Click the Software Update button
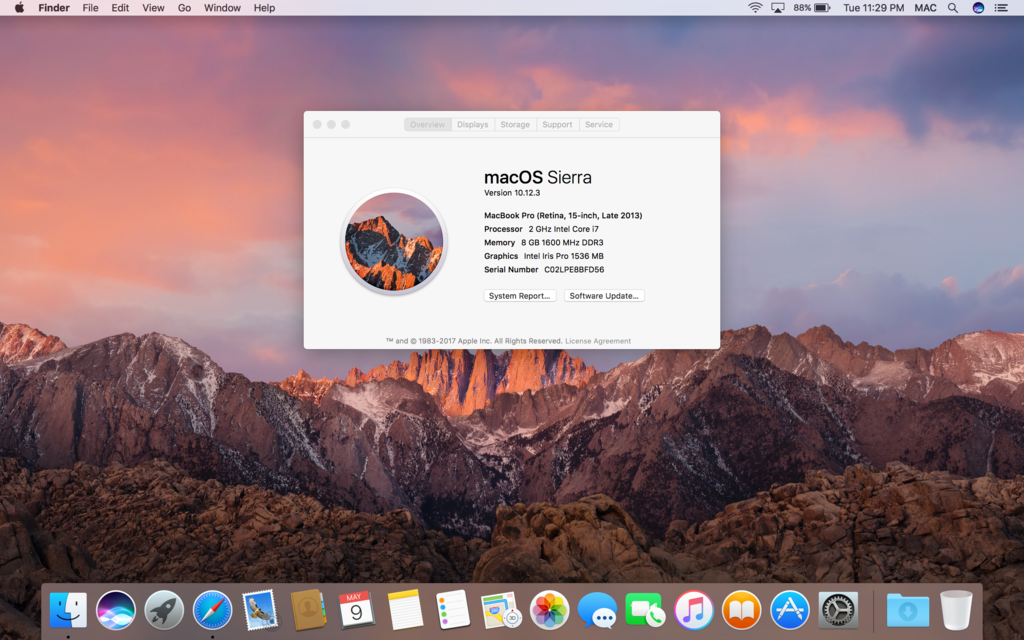The image size is (1024, 640). click(604, 296)
